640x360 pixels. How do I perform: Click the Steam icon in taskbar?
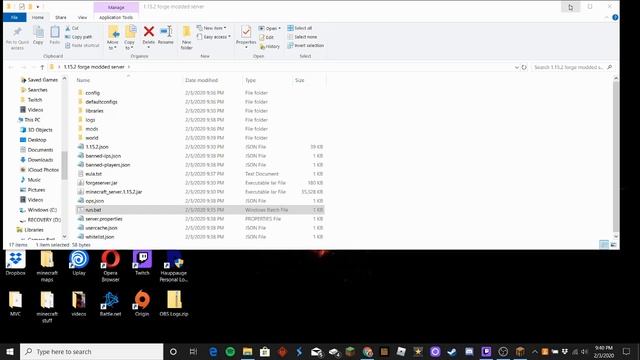tap(452, 351)
